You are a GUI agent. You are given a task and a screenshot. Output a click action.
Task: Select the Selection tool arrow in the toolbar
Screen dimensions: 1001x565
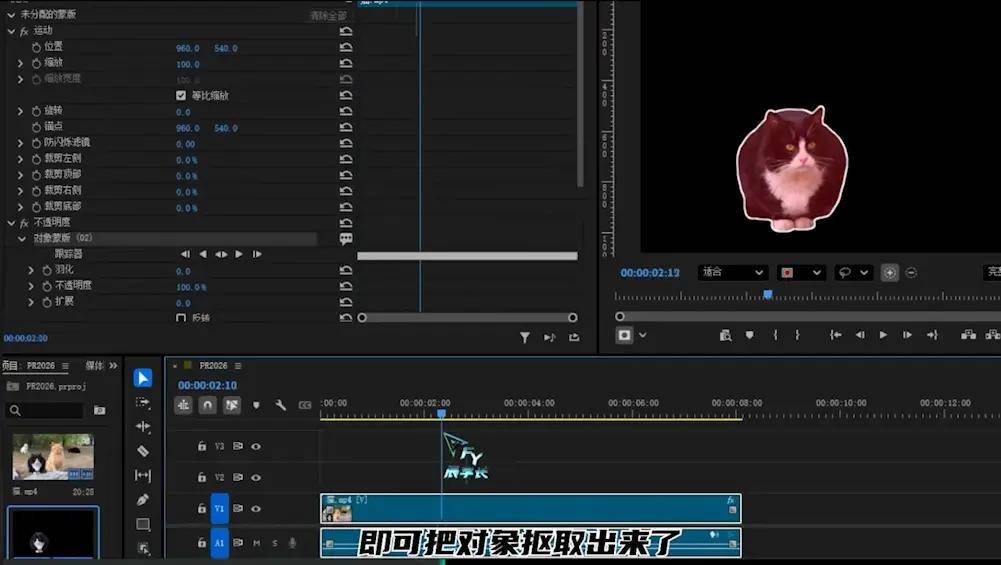point(143,378)
